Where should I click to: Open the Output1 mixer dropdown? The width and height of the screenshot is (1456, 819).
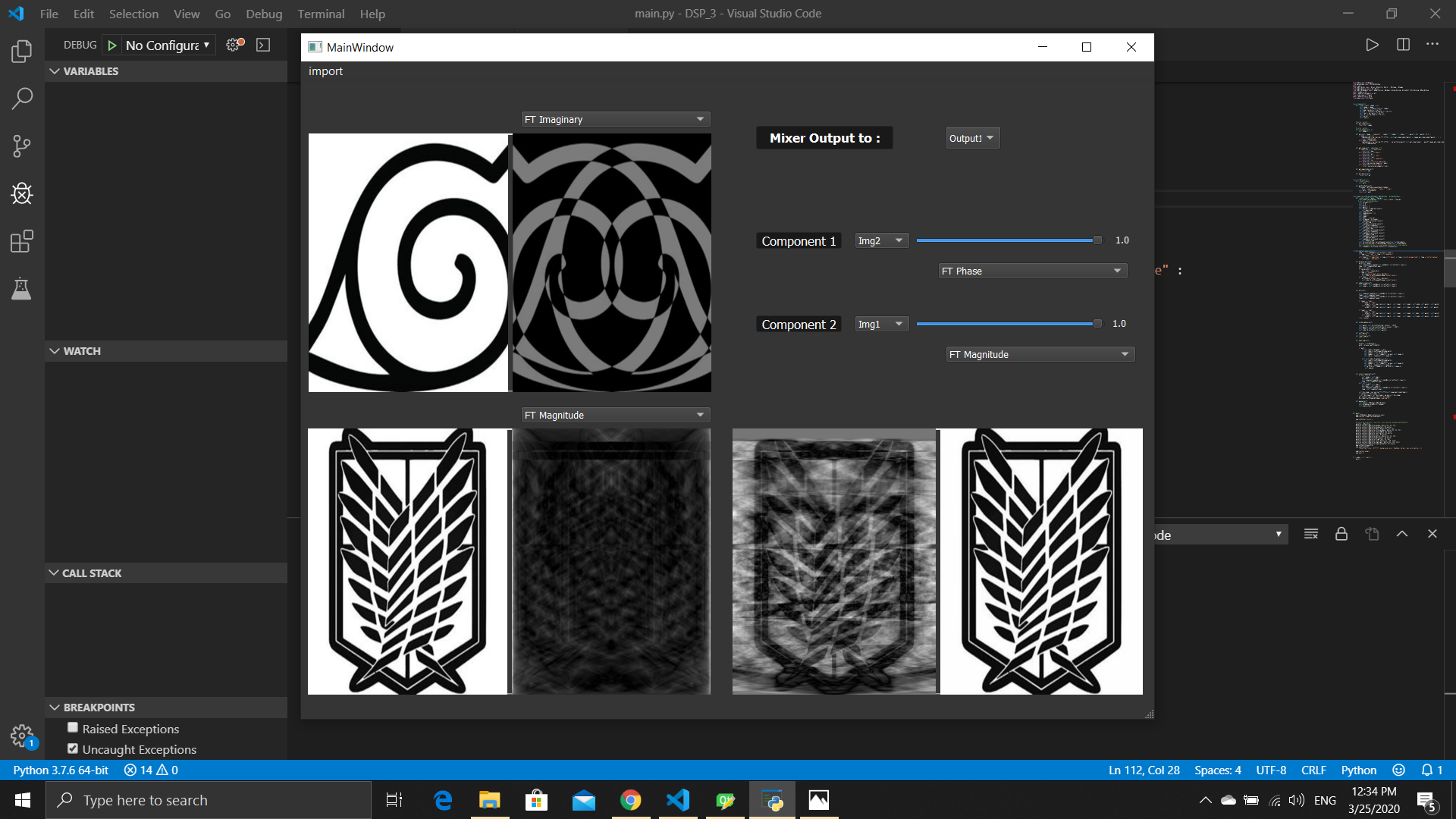(x=971, y=138)
